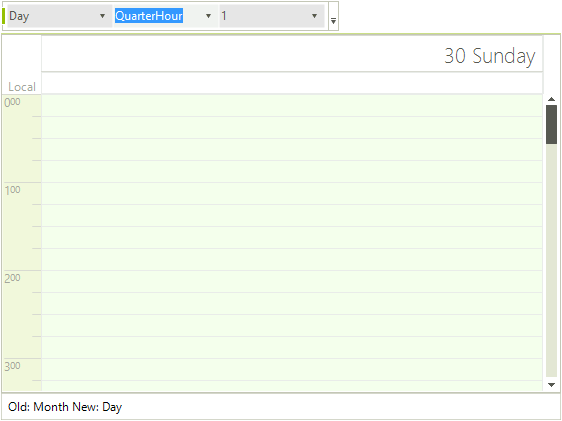This screenshot has width=562, height=421.
Task: Click the 'Old: Month New: Day' status text
Action: pos(65,407)
